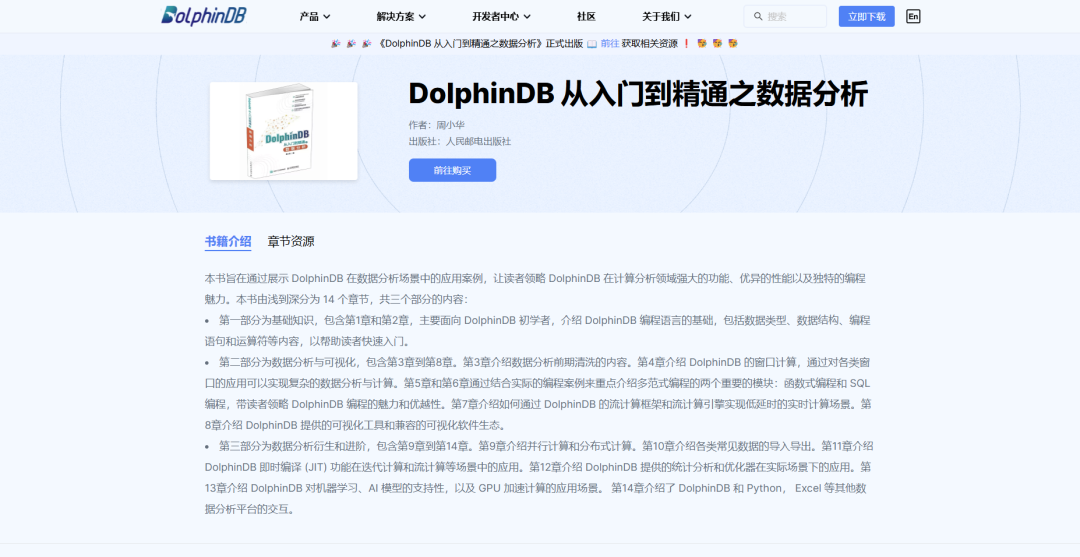Click the book title heading
Viewport: 1080px width, 557px height.
coord(638,94)
